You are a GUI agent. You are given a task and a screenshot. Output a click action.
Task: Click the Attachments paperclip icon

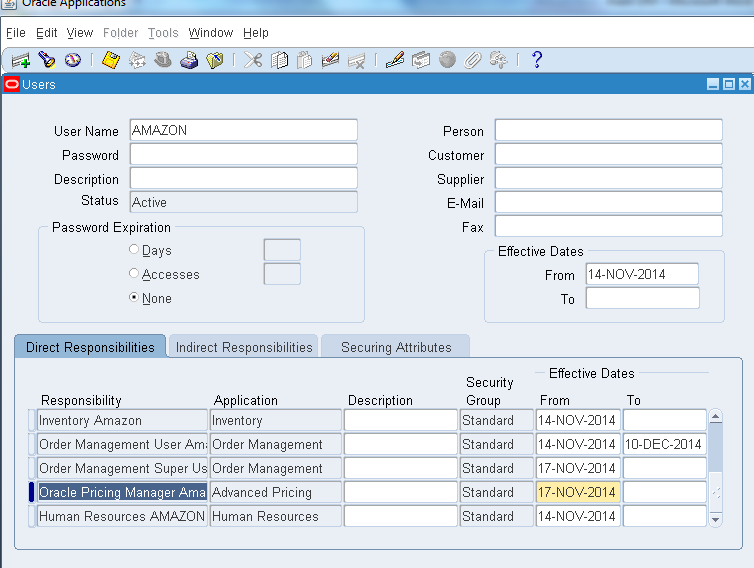(473, 60)
